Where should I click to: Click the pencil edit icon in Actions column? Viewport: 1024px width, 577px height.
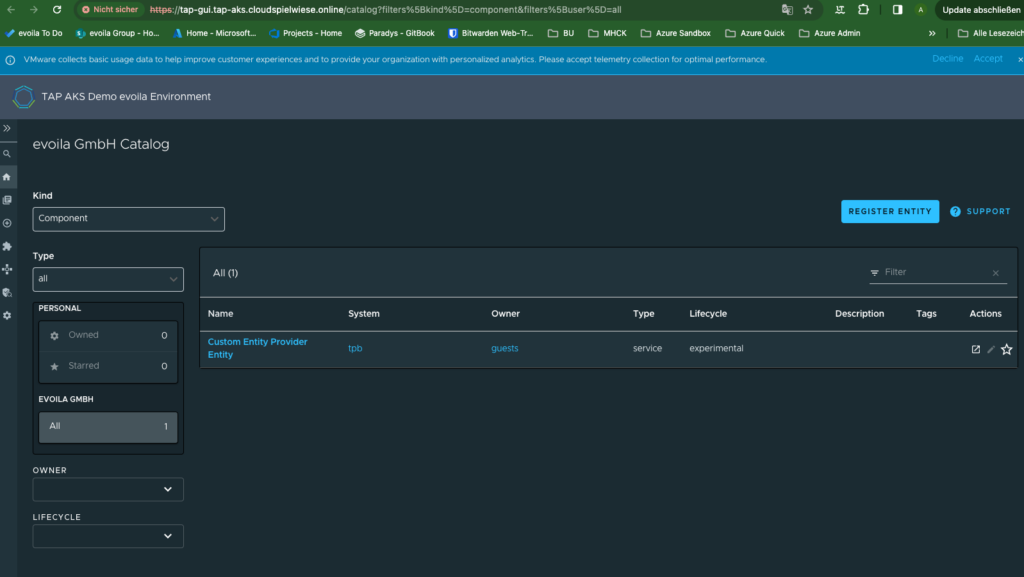[991, 349]
